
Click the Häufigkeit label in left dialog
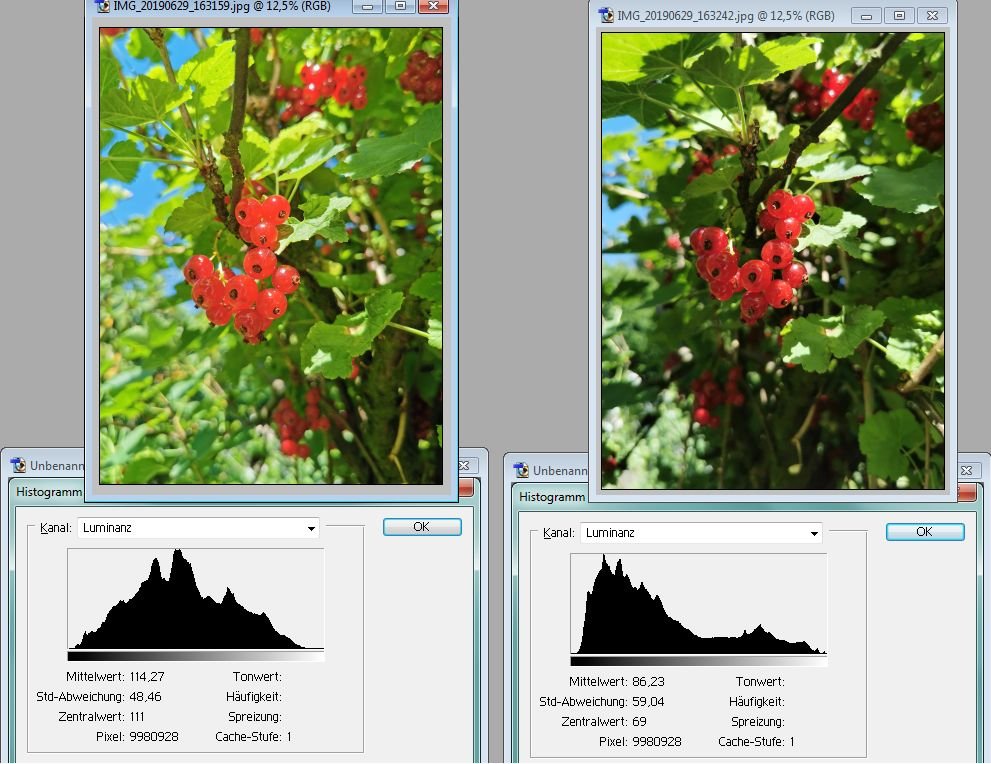tap(253, 697)
